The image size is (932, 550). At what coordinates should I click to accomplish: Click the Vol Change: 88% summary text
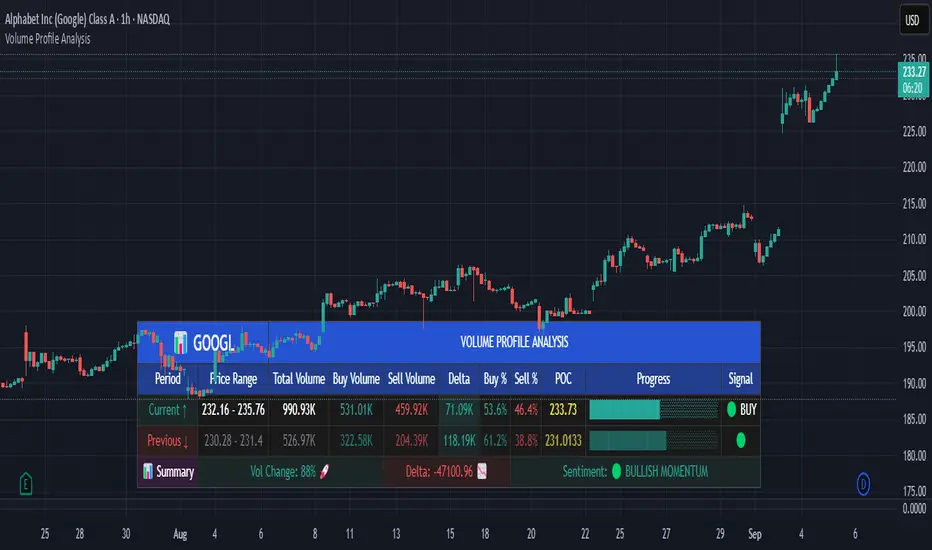283,472
